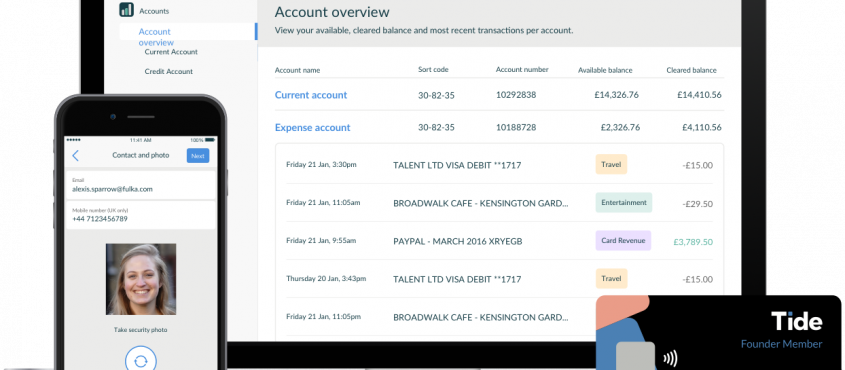Tap the security photo thumbnail
This screenshot has width=845, height=370.
tap(141, 279)
